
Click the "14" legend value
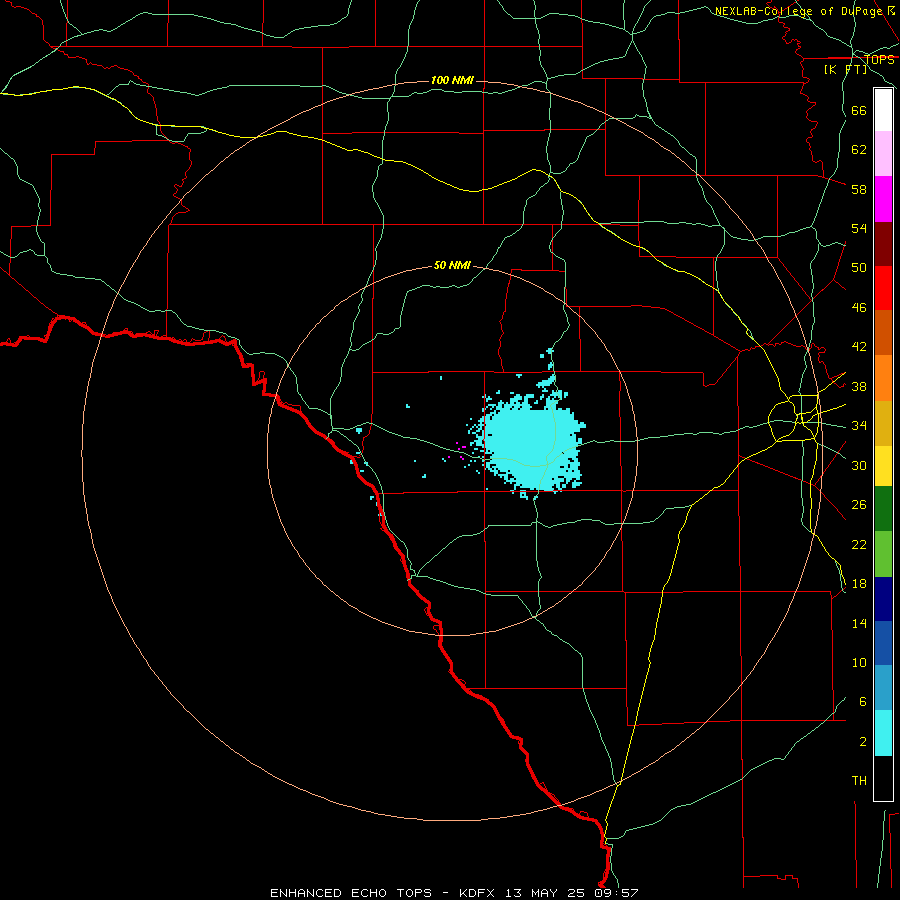[859, 623]
